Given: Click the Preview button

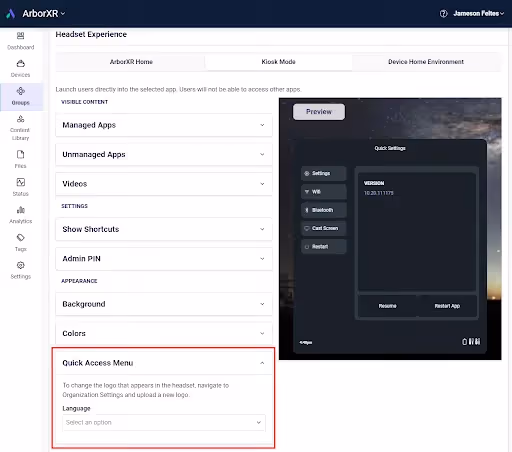Looking at the screenshot, I should tap(319, 112).
